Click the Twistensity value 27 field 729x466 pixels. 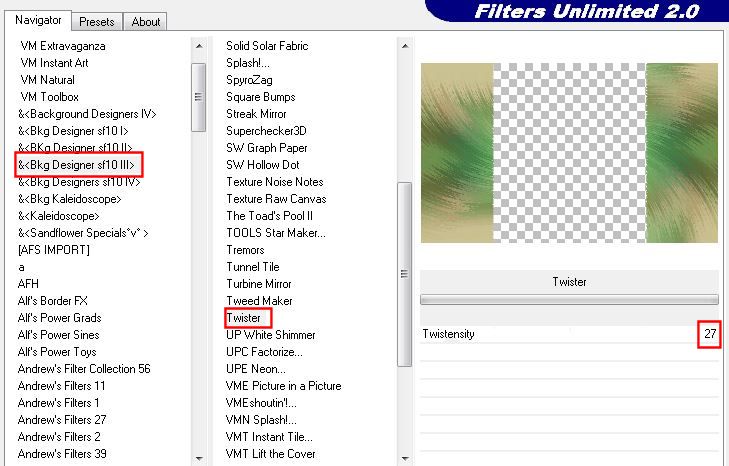(709, 334)
